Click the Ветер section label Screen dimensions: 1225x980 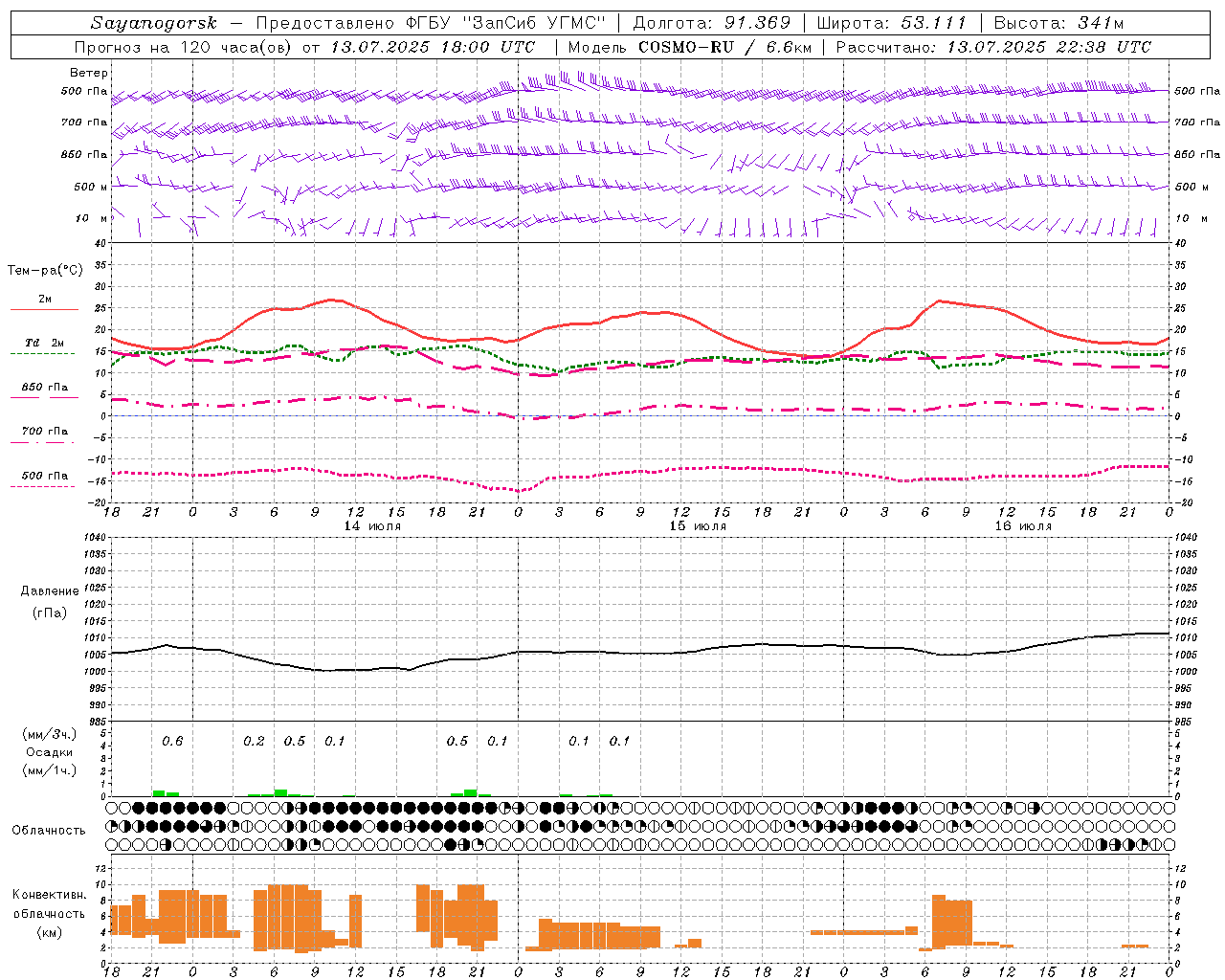tap(88, 73)
